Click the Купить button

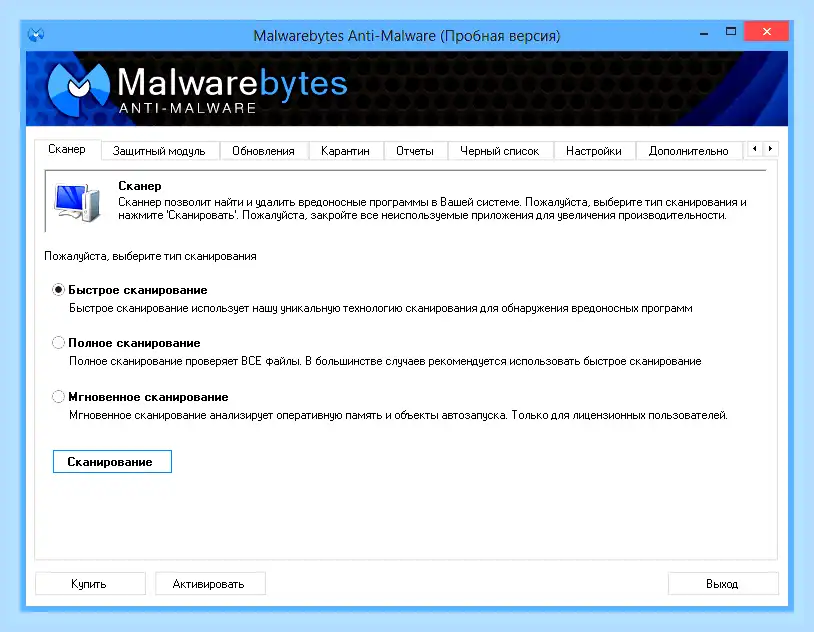pyautogui.click(x=90, y=584)
